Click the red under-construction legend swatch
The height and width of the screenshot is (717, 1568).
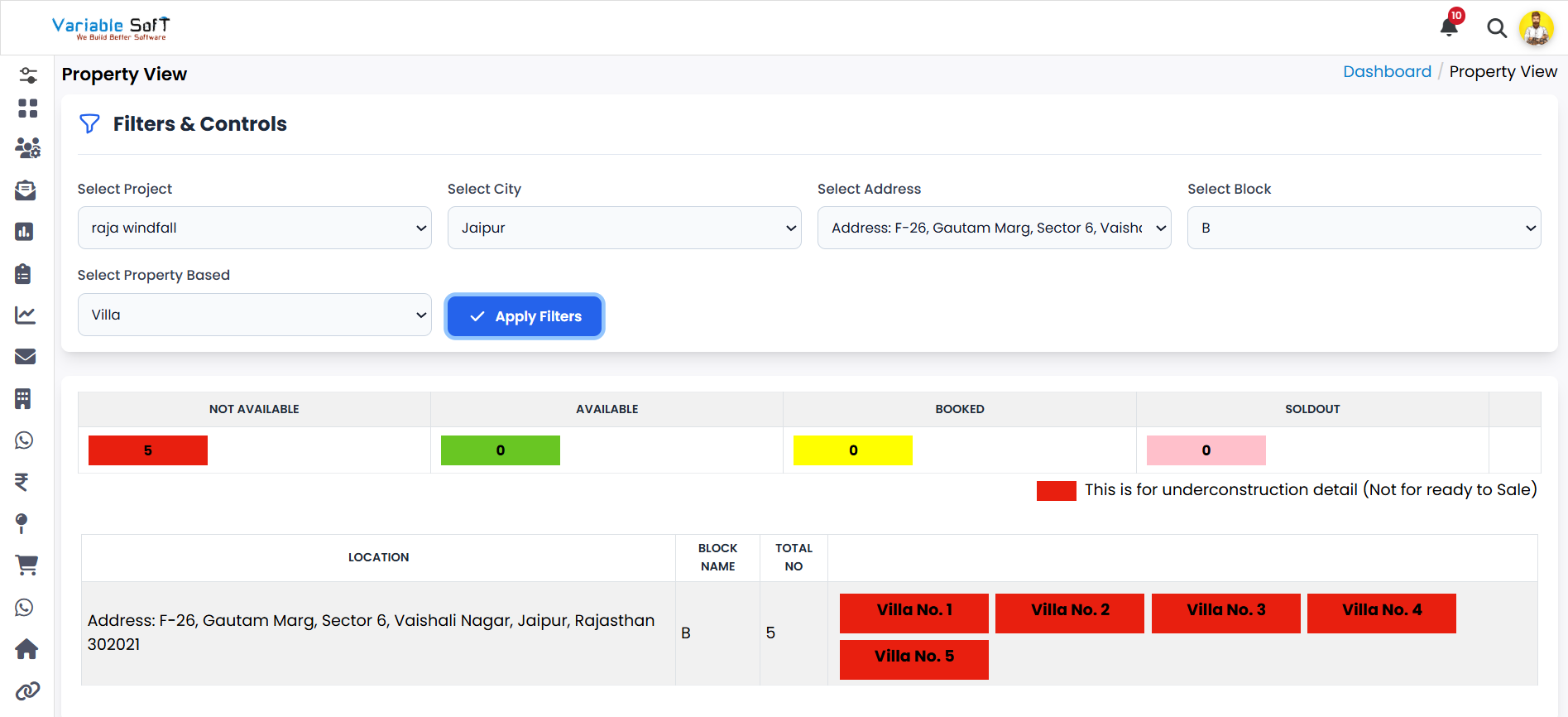(1057, 491)
